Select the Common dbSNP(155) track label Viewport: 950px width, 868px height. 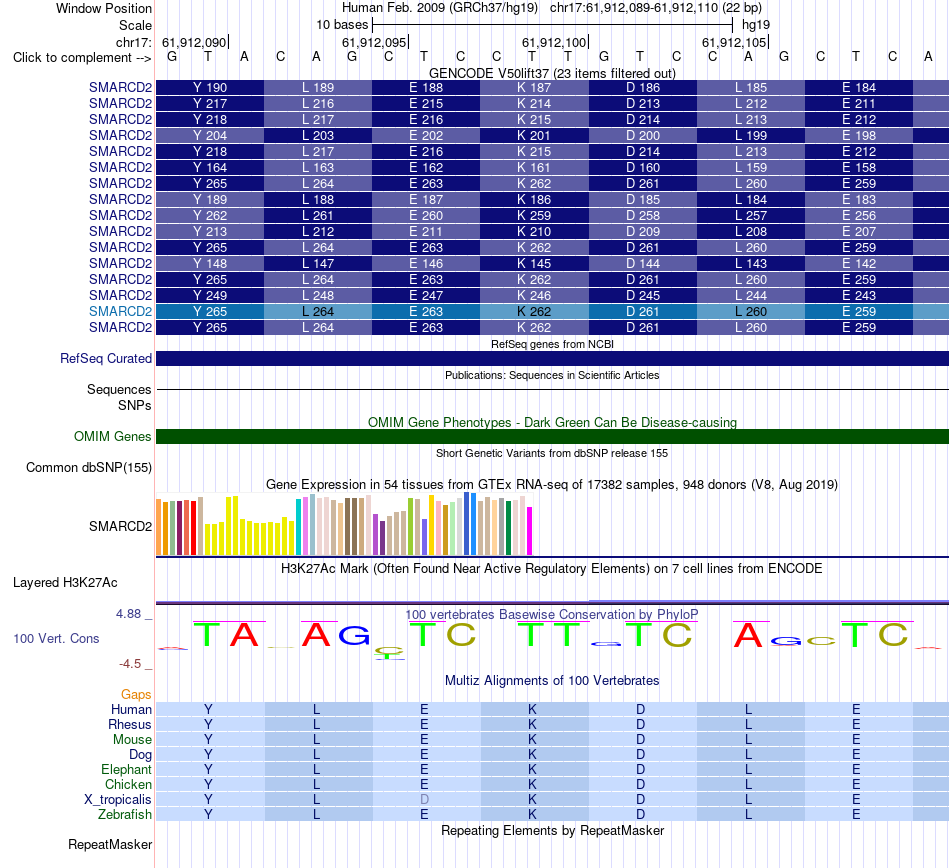click(88, 468)
